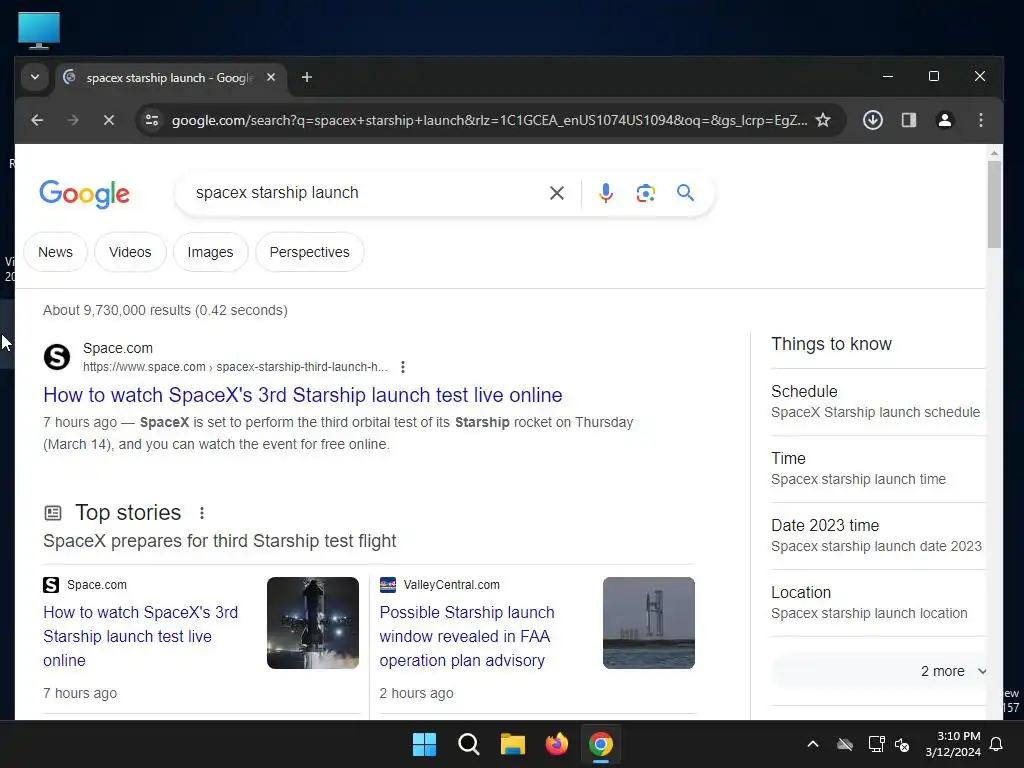Close the spacex starship launch tab
Viewport: 1024px width, 768px height.
[271, 78]
